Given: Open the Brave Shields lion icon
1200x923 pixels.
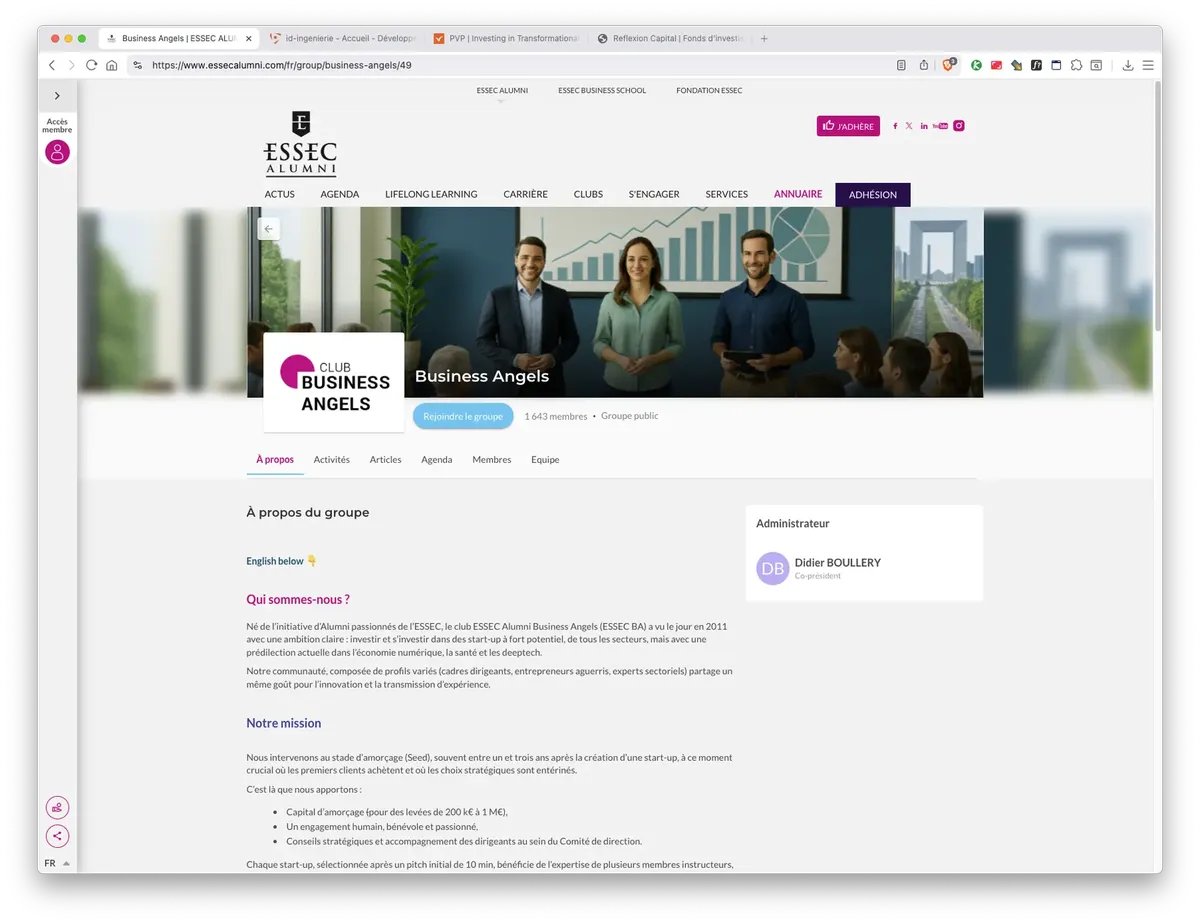Looking at the screenshot, I should click(x=949, y=65).
